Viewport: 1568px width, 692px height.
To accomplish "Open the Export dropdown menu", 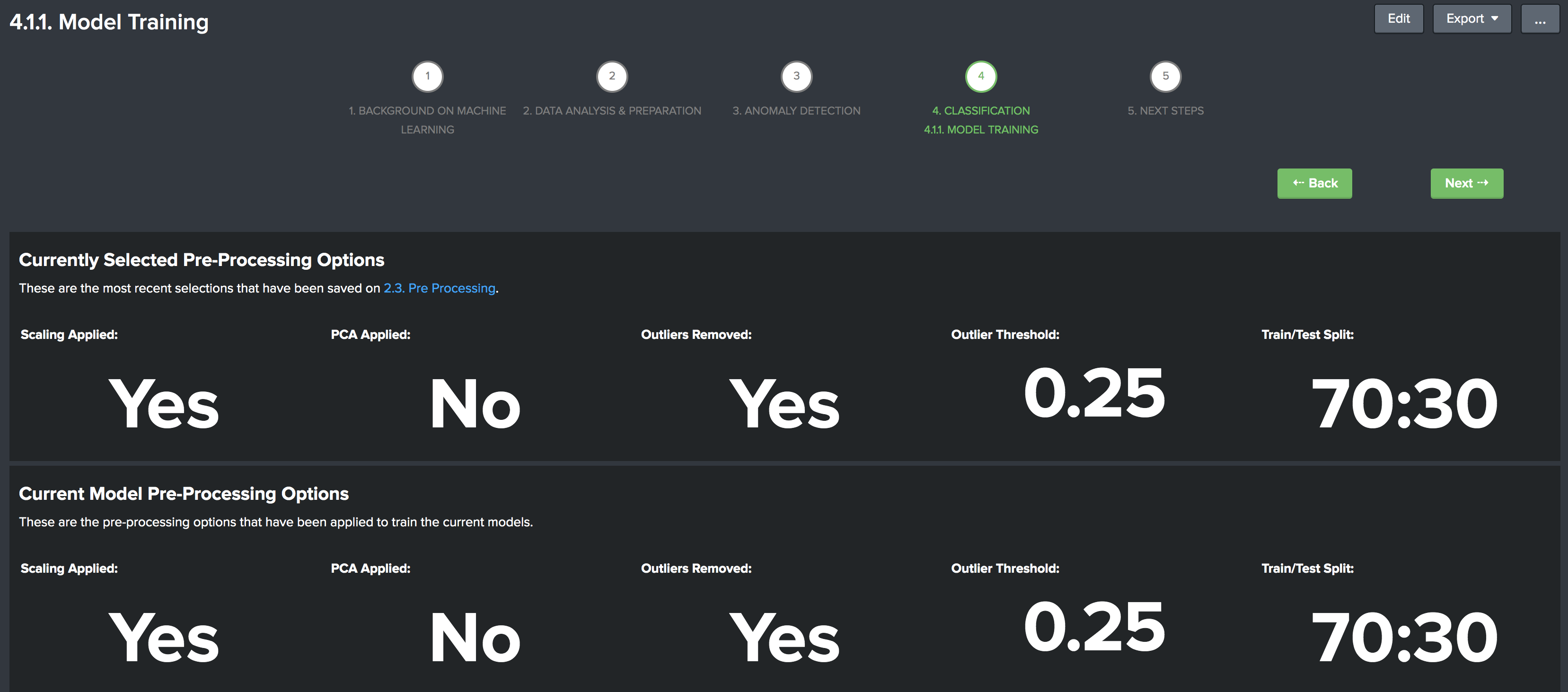I will point(1471,19).
